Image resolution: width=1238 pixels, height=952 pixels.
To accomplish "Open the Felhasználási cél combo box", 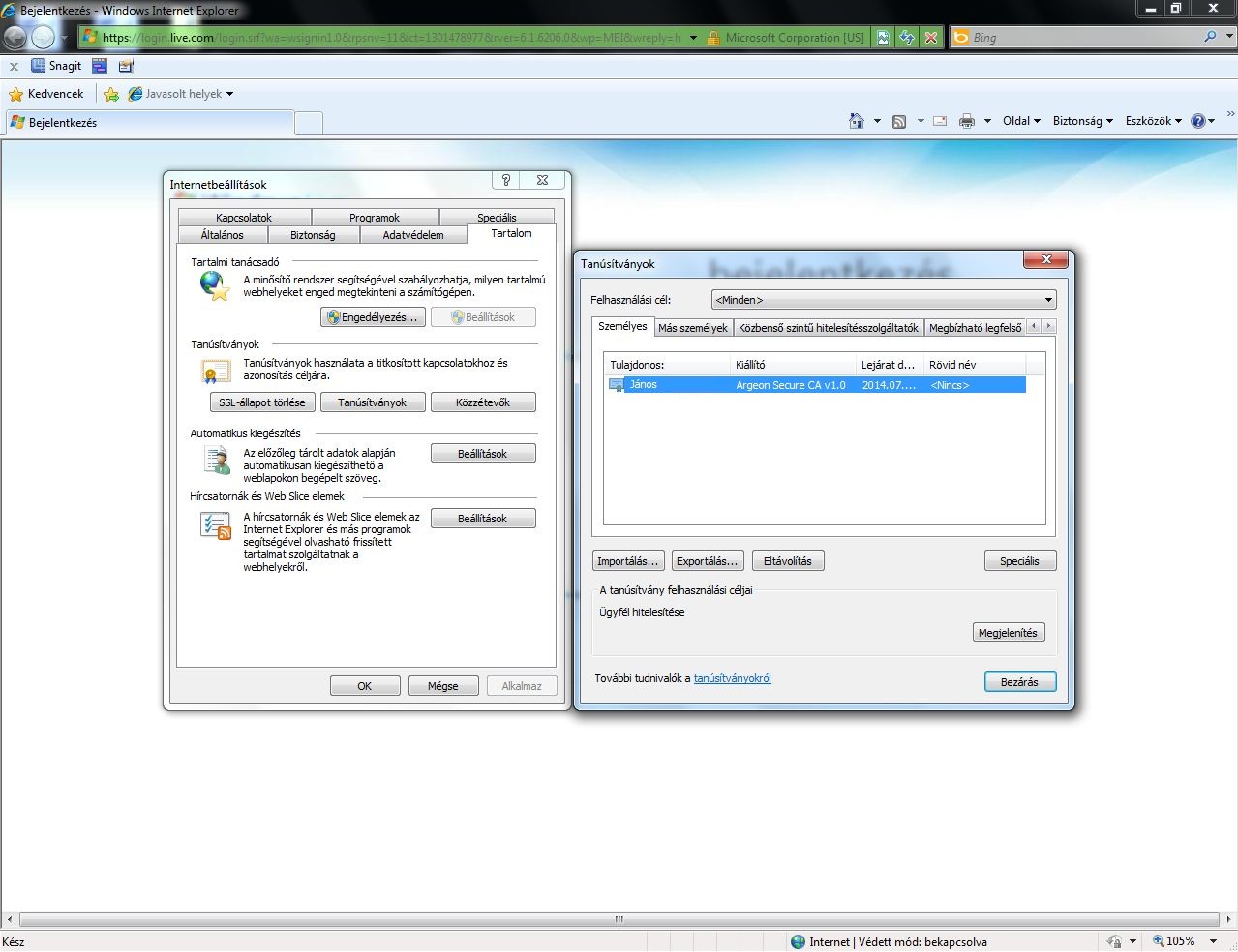I will tap(884, 300).
